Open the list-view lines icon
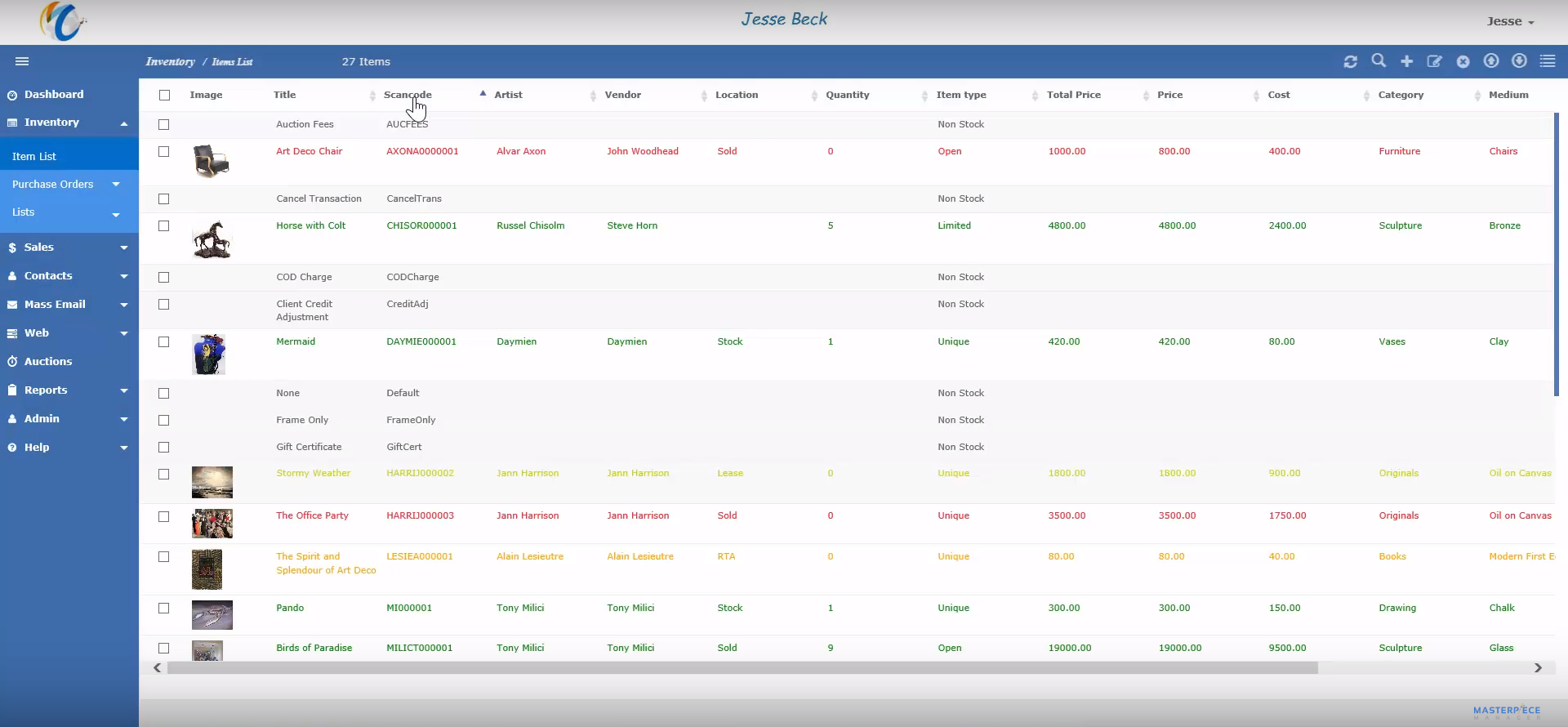1568x727 pixels. [1548, 60]
